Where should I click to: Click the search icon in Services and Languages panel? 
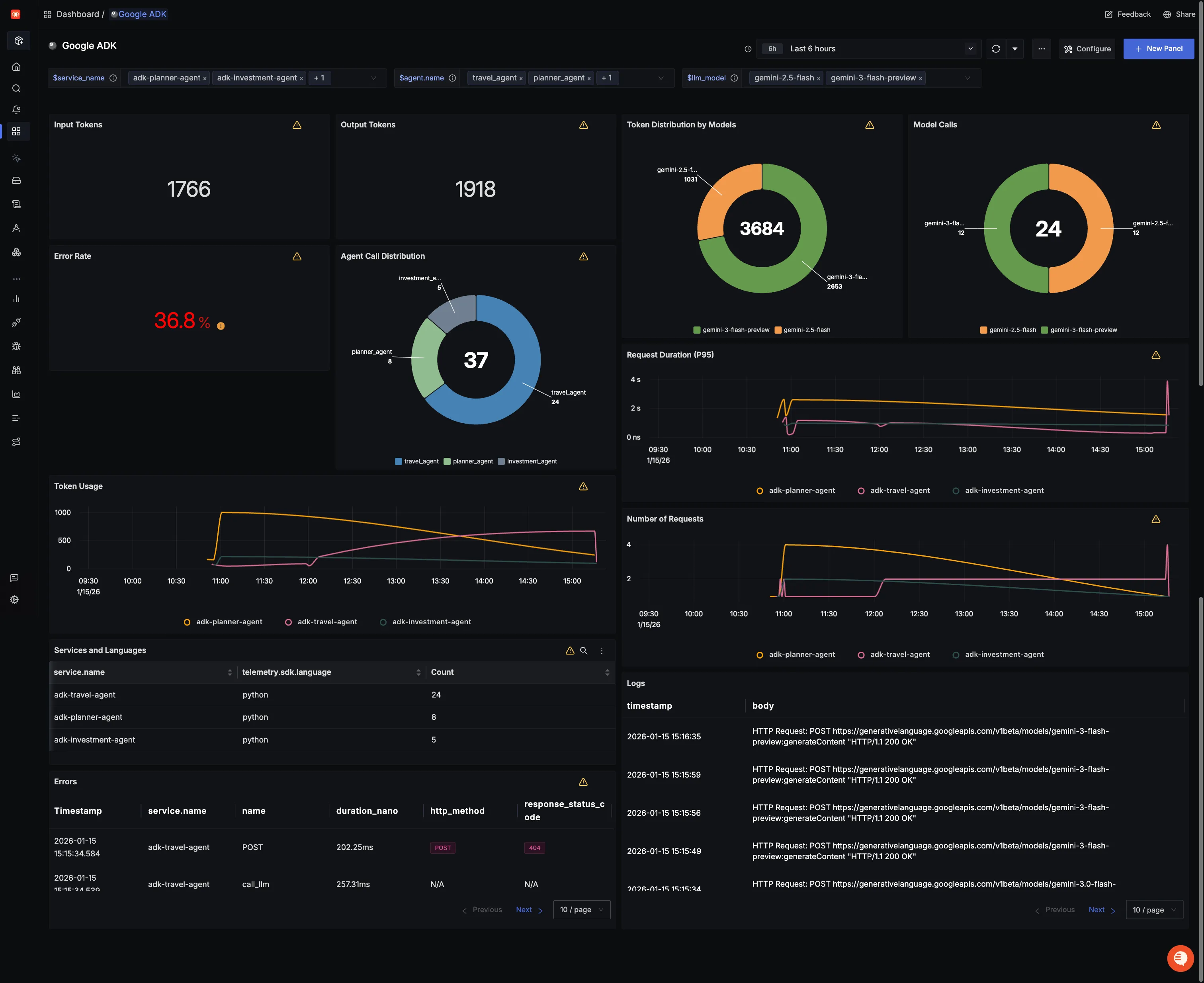[583, 651]
